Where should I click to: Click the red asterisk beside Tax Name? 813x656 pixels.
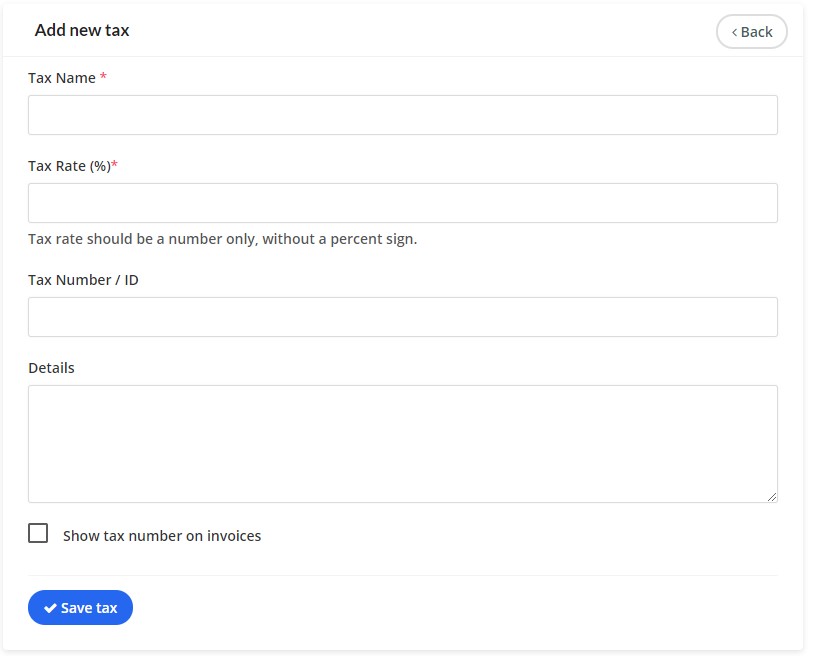tap(104, 77)
